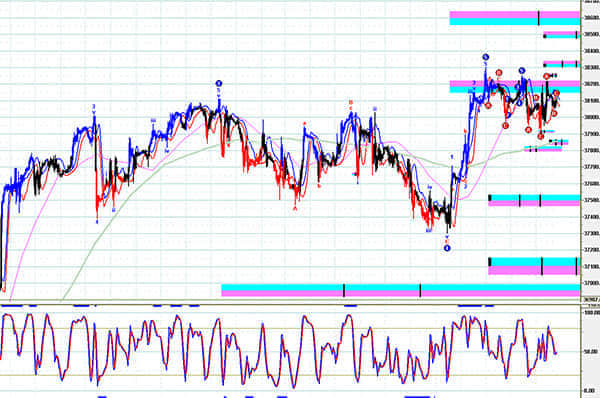The height and width of the screenshot is (398, 600).
Task: Select the topmost magenta-cyan zone bar near 38600
Action: click(x=515, y=18)
